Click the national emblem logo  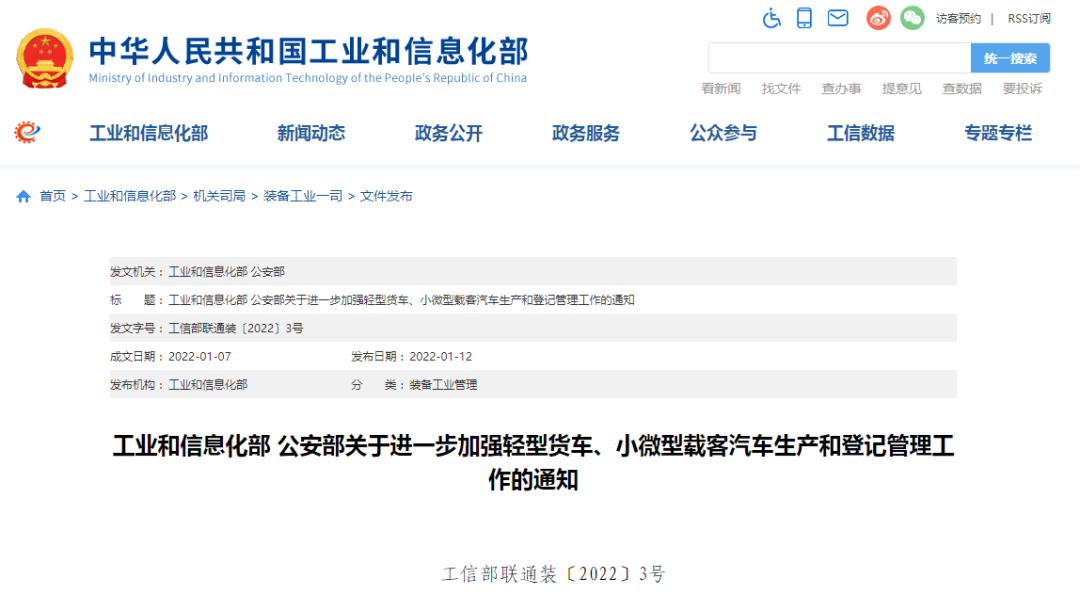point(45,59)
